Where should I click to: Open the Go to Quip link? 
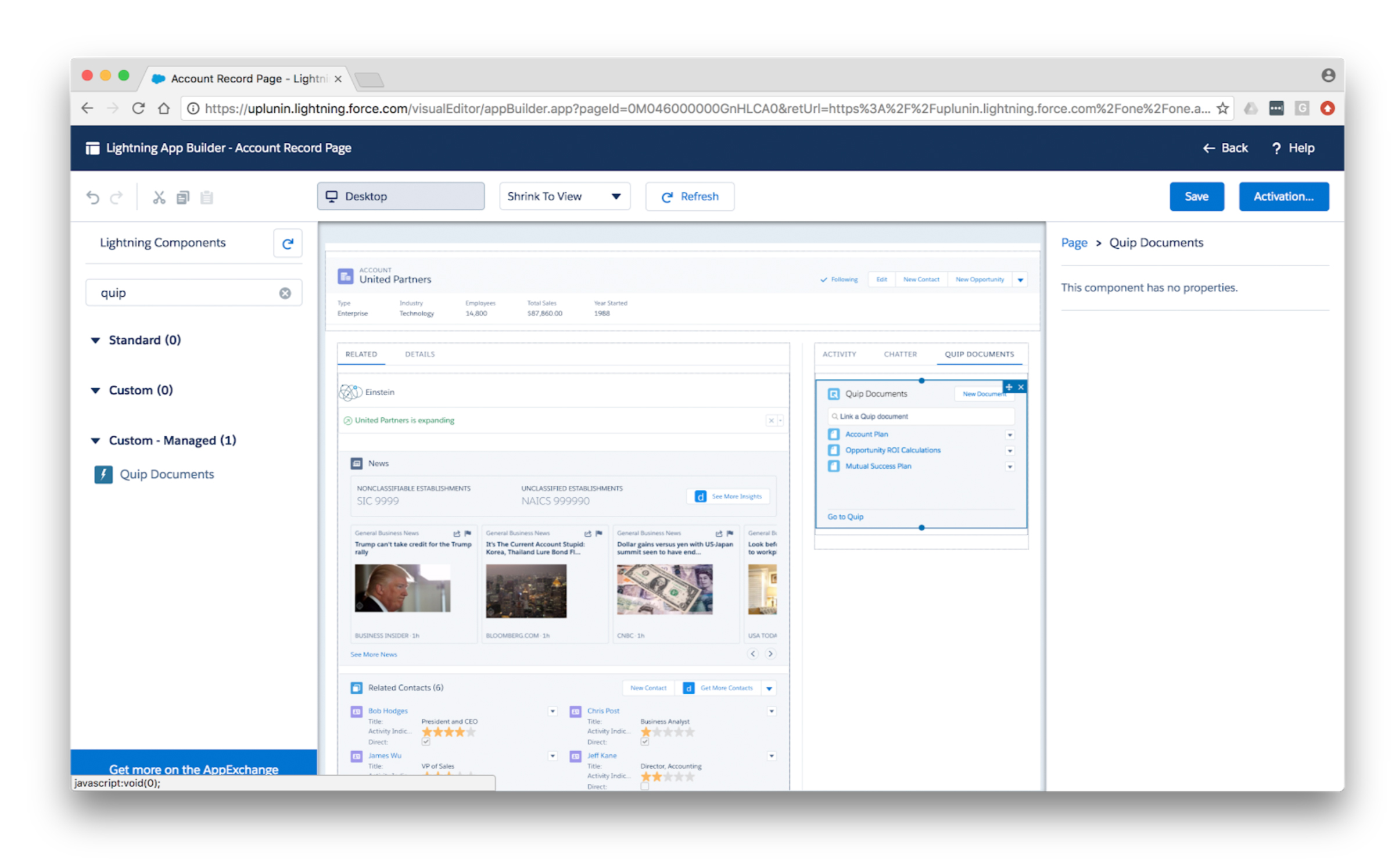[845, 517]
